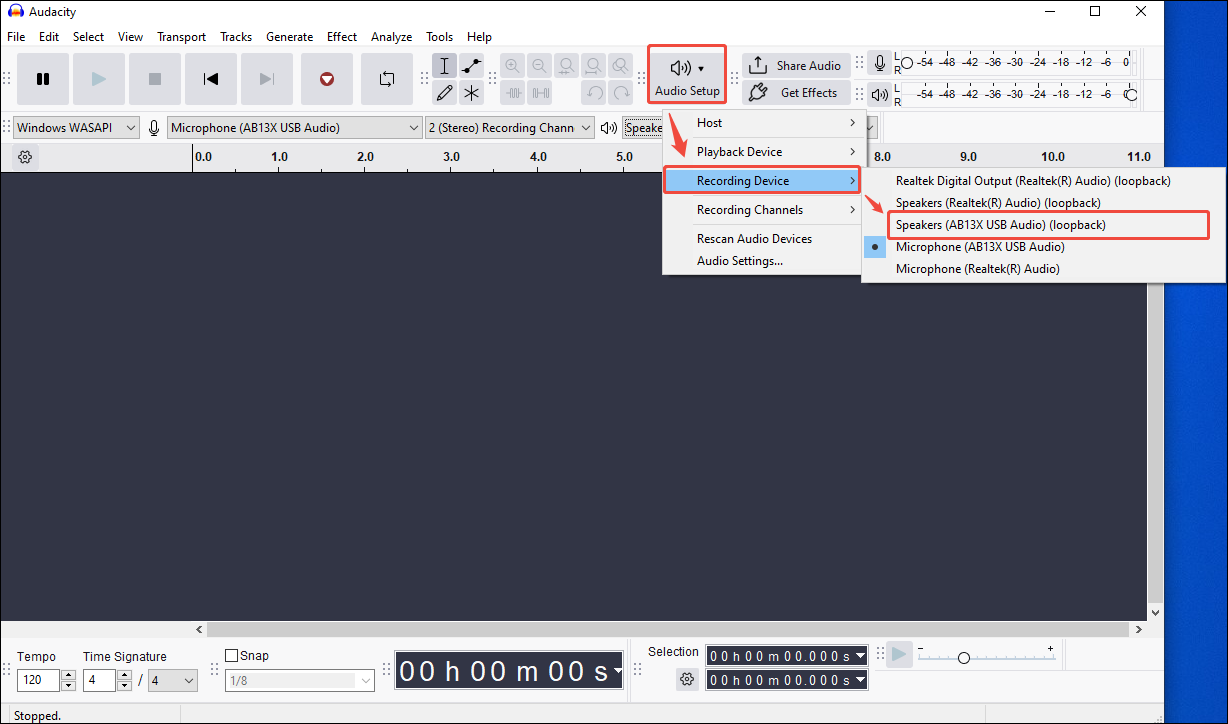Click the Get Effects button
Screen dimensions: 1228x724
point(796,93)
